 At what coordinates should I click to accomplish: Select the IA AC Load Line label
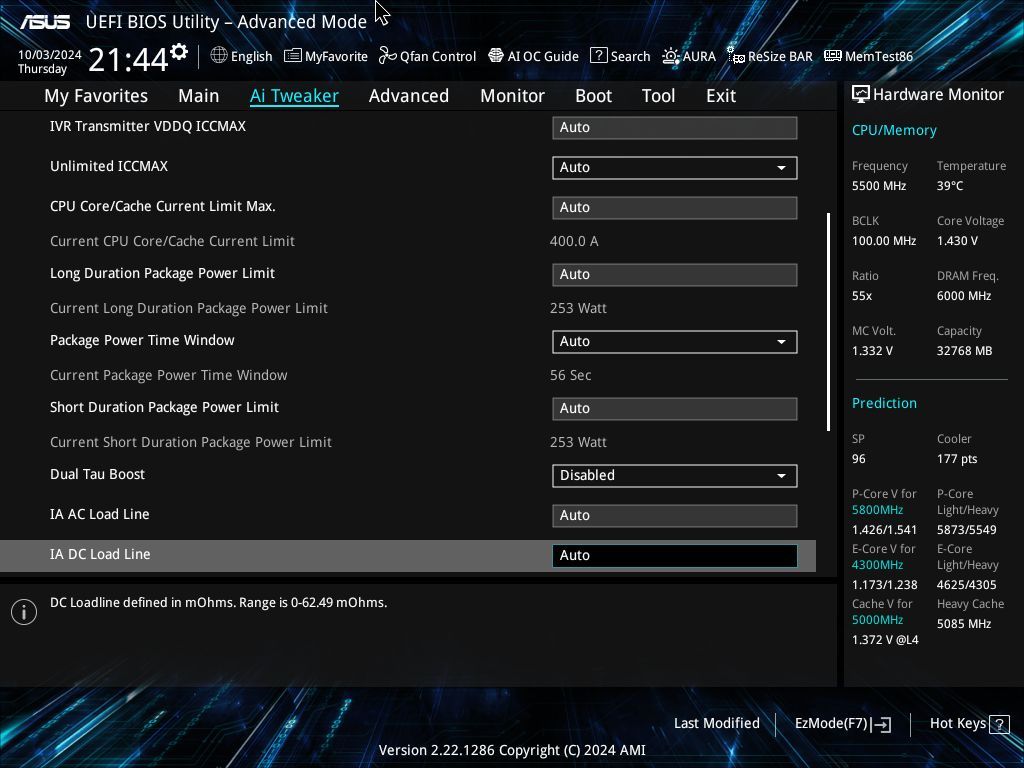click(99, 514)
